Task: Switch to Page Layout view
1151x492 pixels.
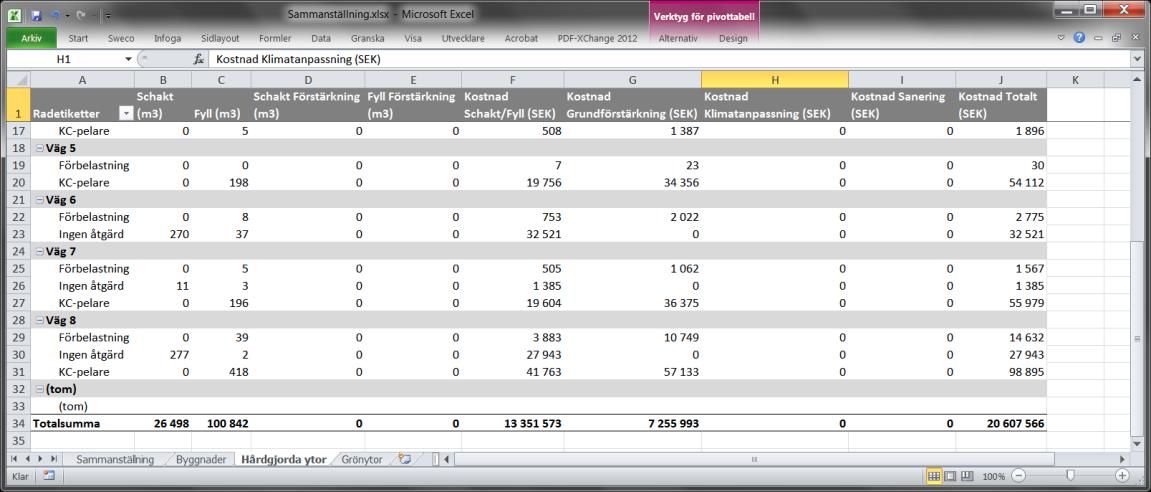Action: tap(951, 476)
